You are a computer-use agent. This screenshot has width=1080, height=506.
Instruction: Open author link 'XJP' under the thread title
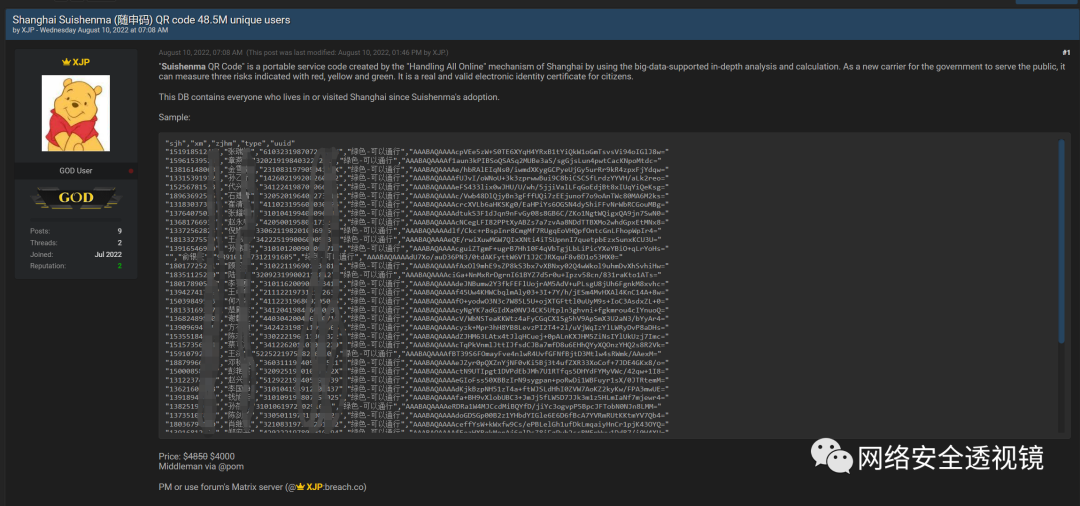coord(28,30)
